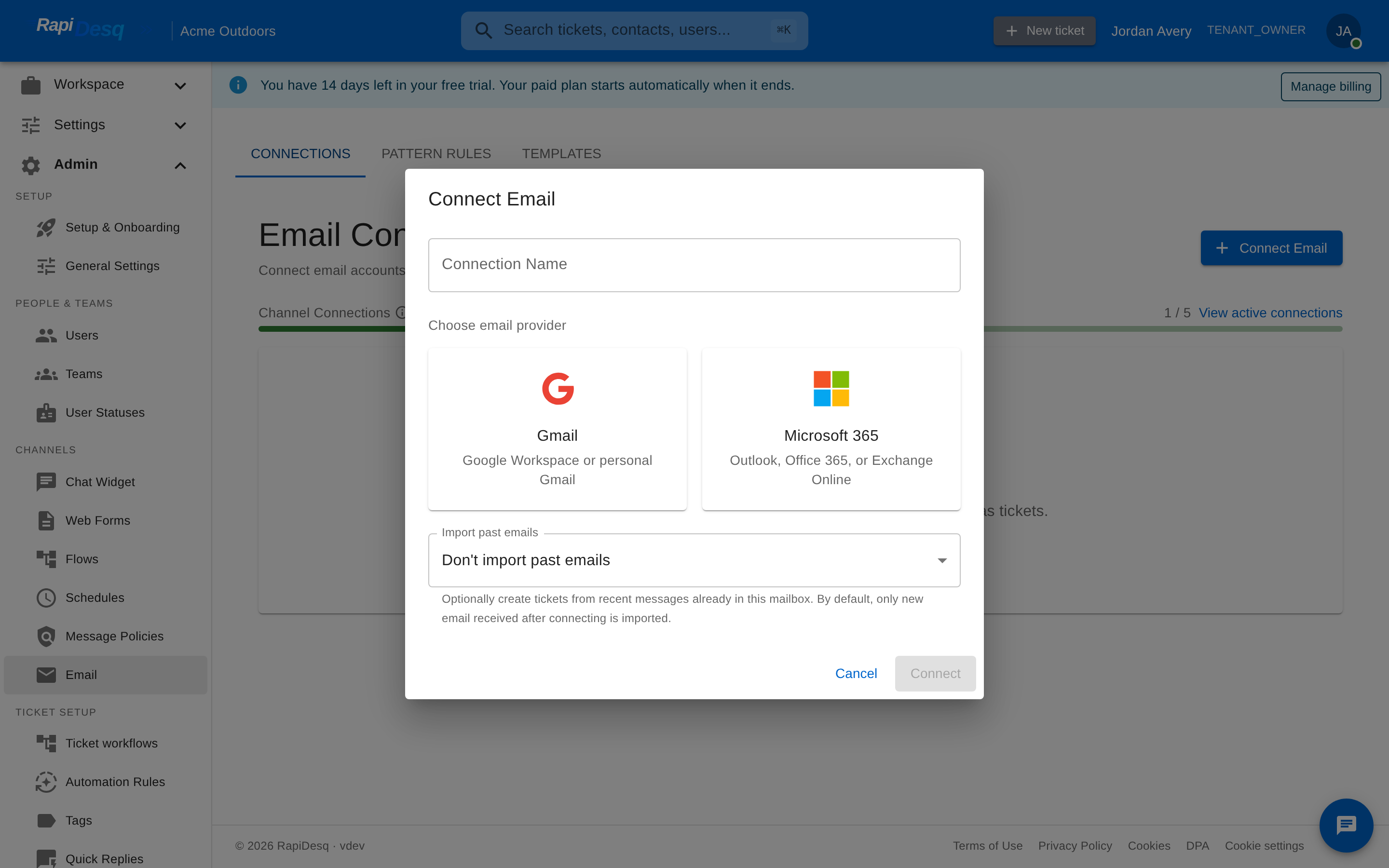
Task: Click Cancel in the Connect Email dialog
Action: tap(856, 673)
